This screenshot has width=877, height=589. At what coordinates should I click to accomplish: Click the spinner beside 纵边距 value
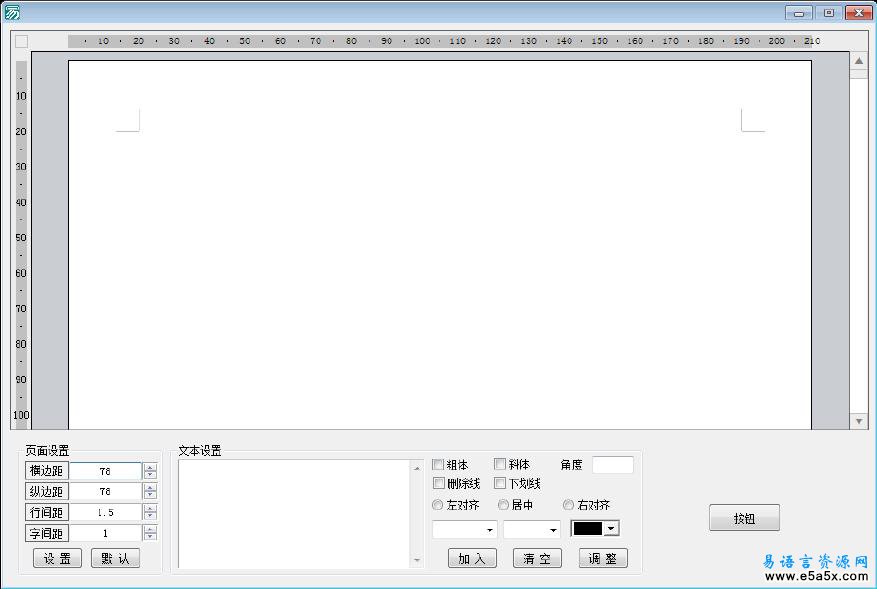tap(150, 492)
